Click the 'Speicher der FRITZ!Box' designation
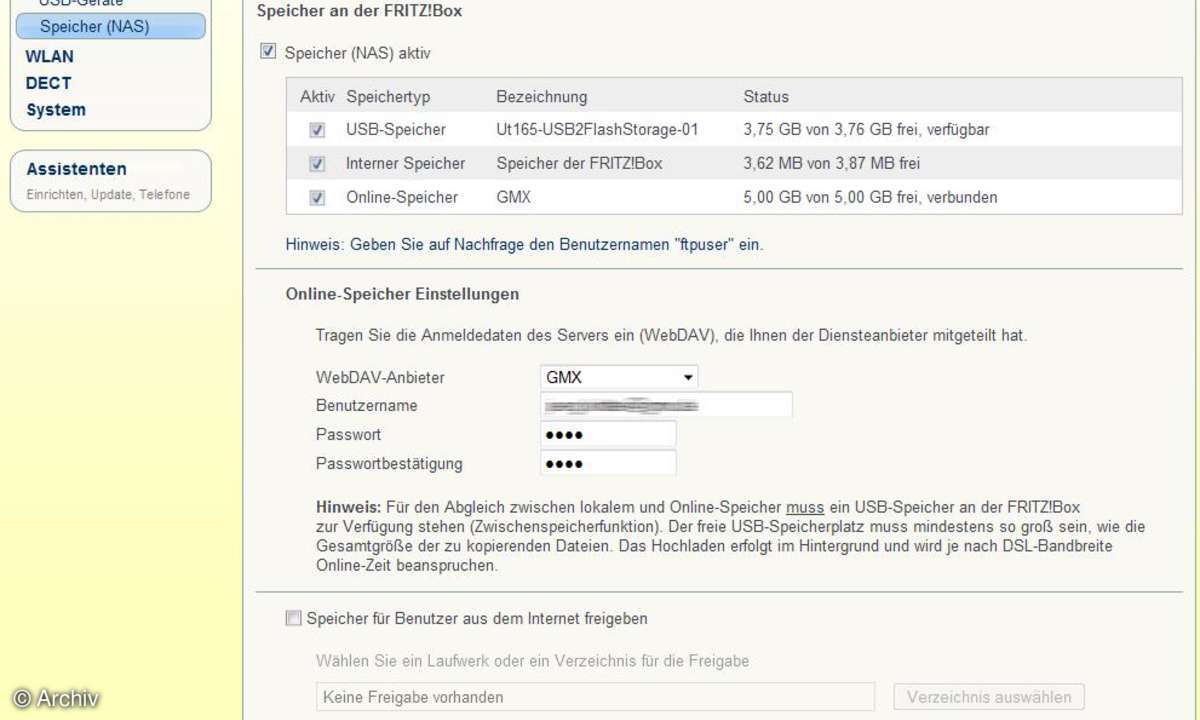This screenshot has width=1200, height=720. (579, 164)
